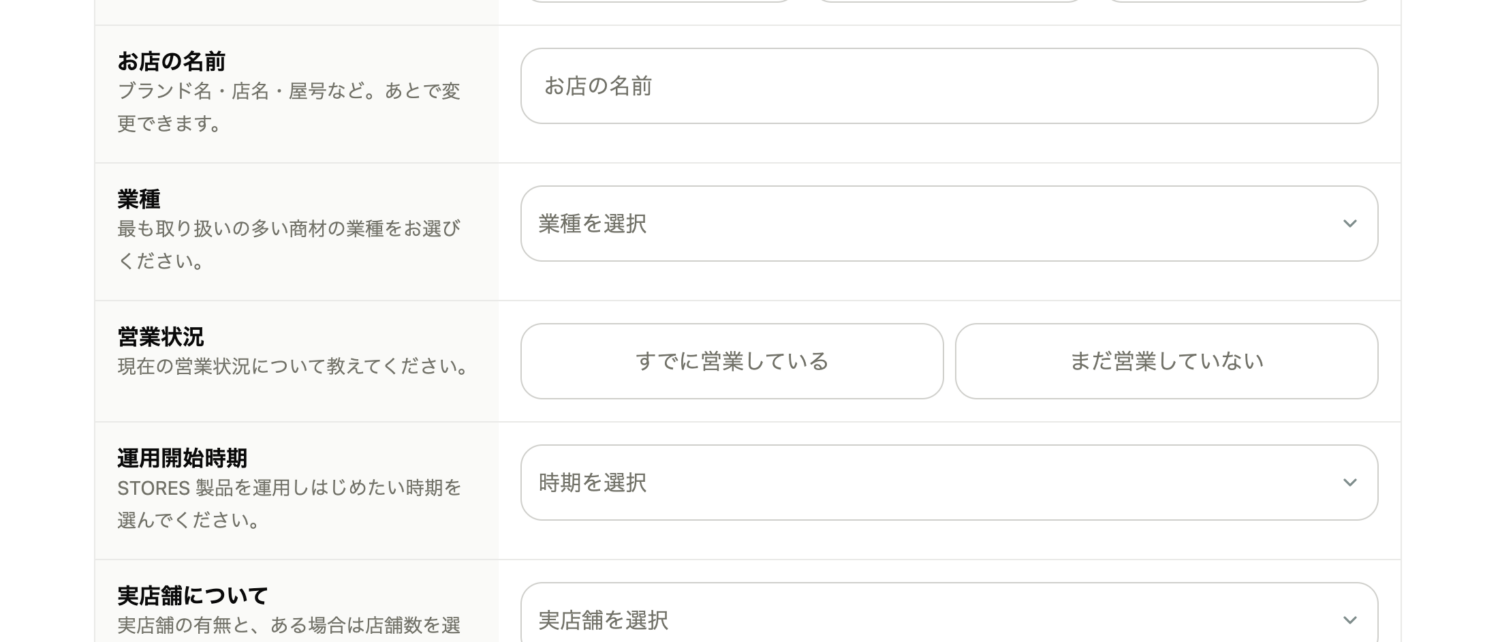The image size is (1500, 642).
Task: Select すでに営業している option
Action: (732, 361)
